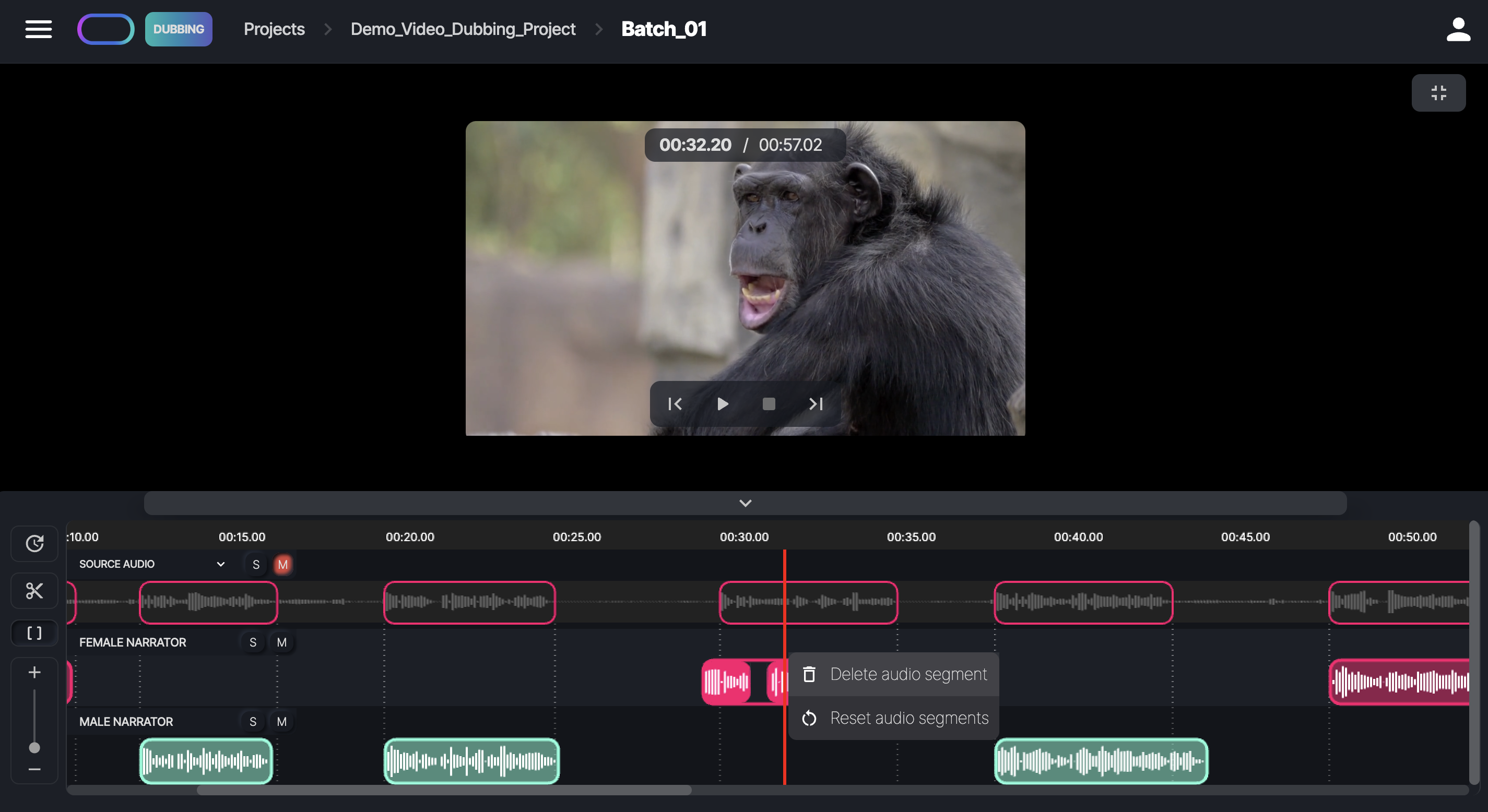Exit fullscreen with the collapse icon
The width and height of the screenshot is (1488, 812).
coord(1438,92)
